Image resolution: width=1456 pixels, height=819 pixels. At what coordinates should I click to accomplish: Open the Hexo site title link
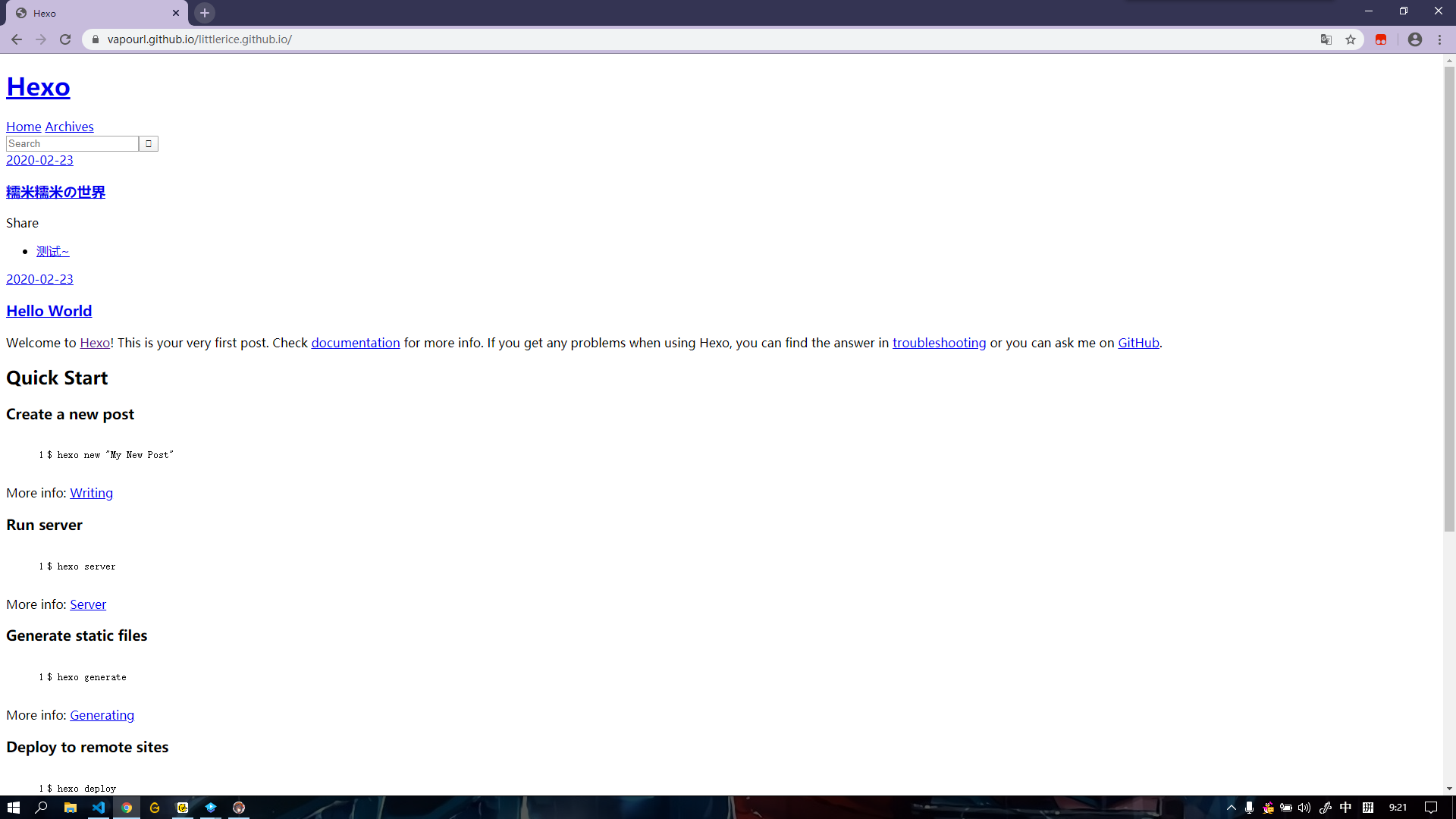click(38, 86)
